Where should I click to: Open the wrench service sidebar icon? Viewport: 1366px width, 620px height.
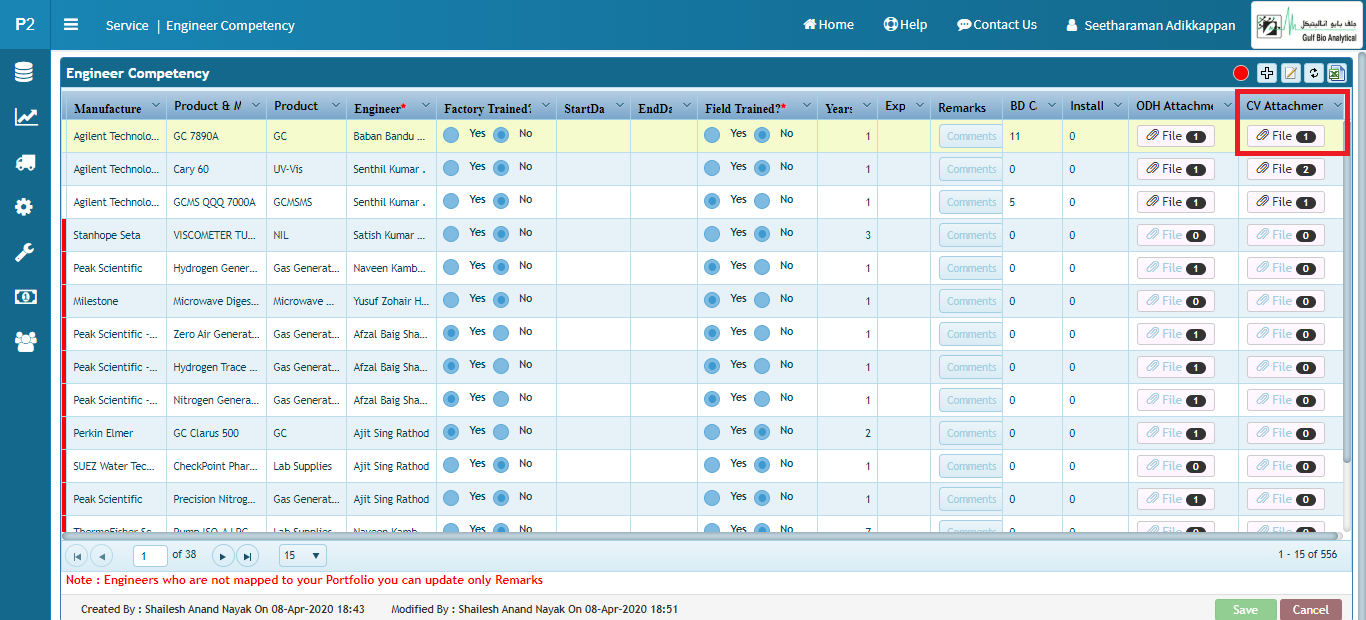click(x=25, y=252)
